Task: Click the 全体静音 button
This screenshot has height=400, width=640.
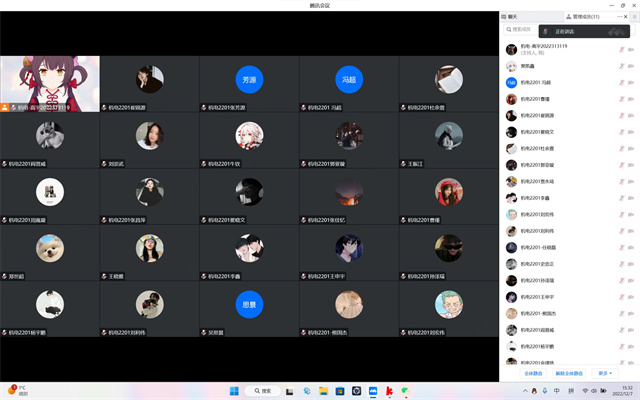Action: [533, 372]
